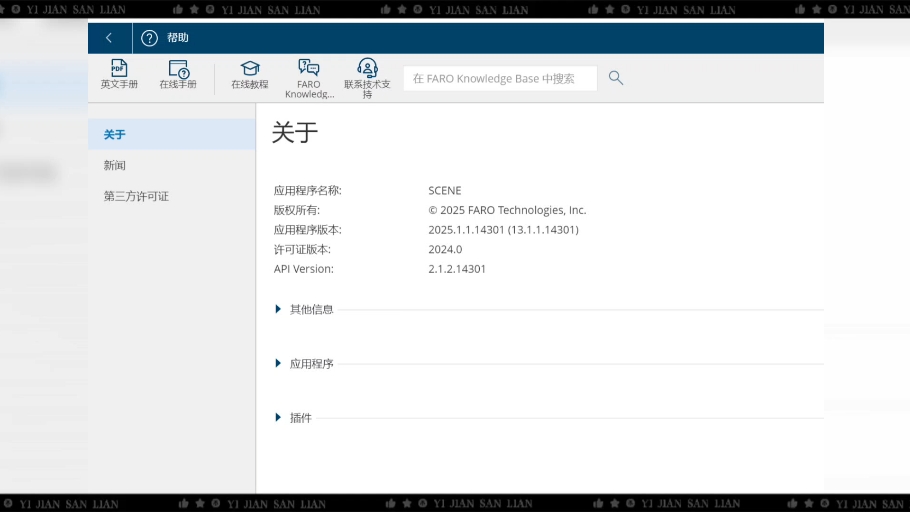Screen dimensions: 910x512
Task: Select the 关于 sidebar item
Action: pos(172,134)
